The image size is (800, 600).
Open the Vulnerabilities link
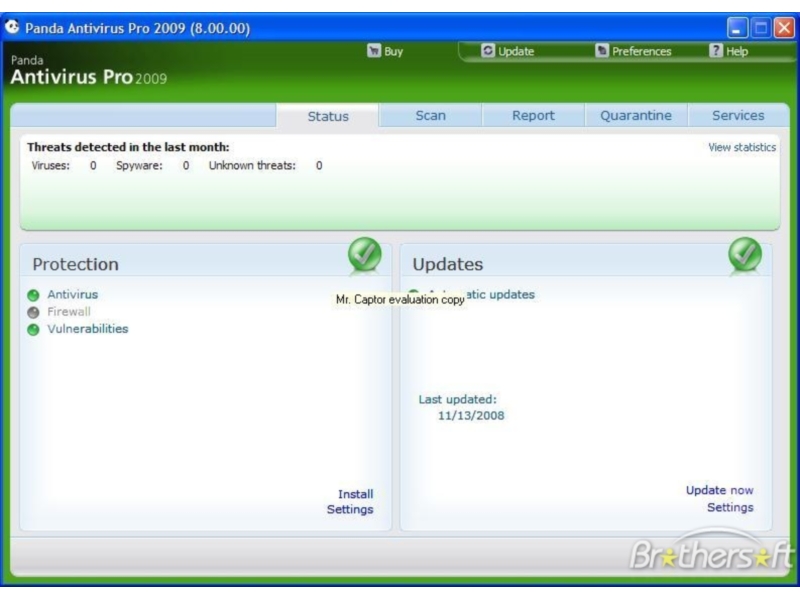point(88,329)
